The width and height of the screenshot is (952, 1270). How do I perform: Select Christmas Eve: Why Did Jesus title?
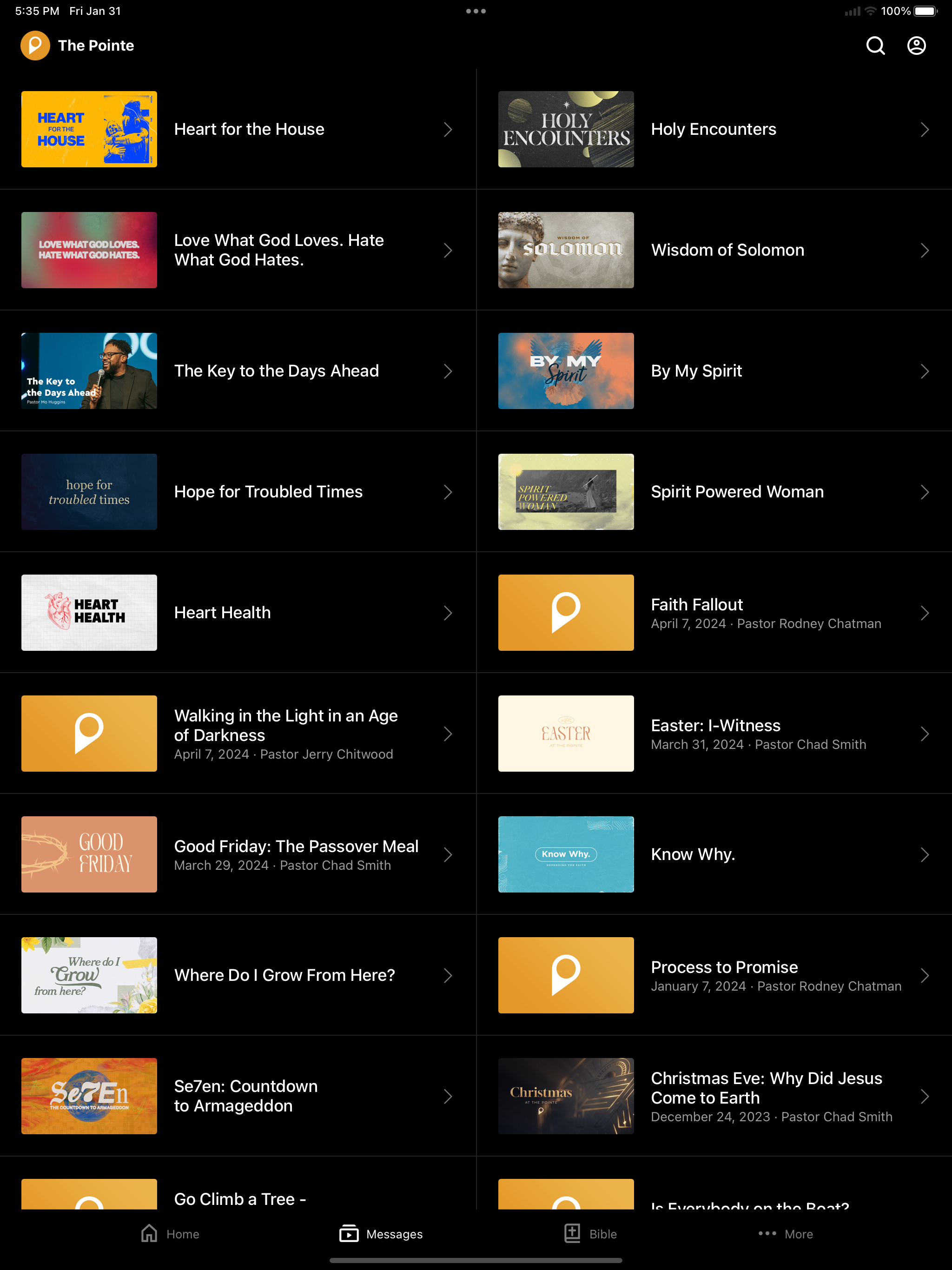[x=767, y=1088]
